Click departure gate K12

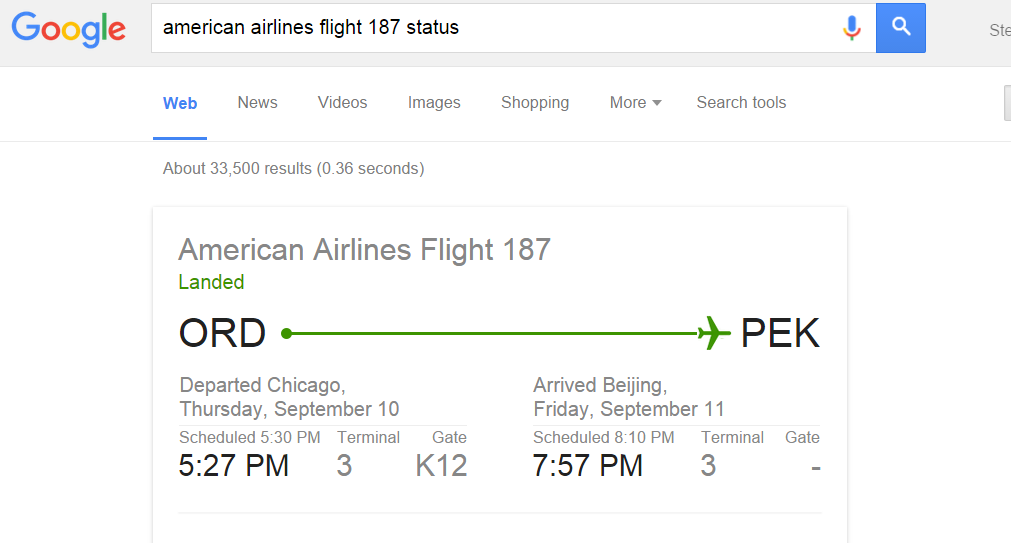point(441,466)
